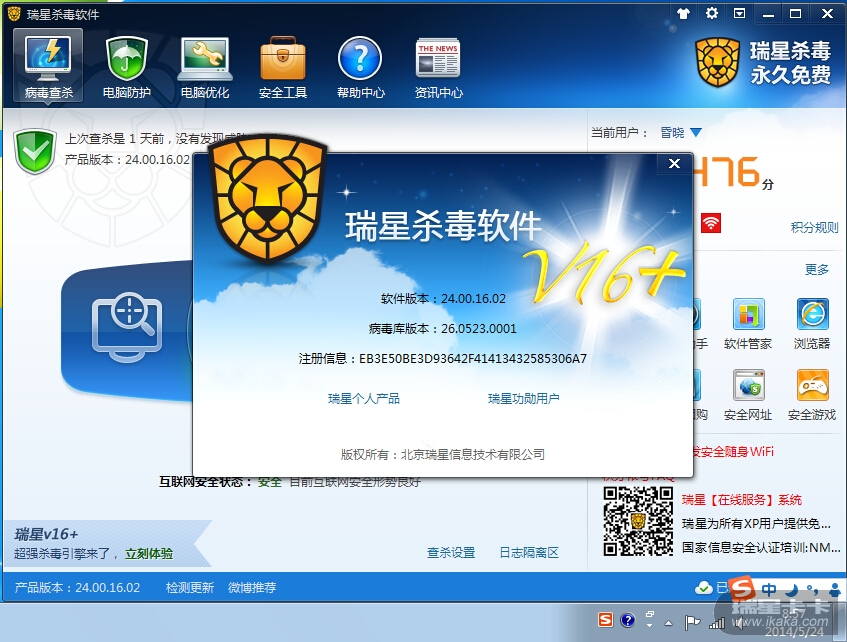The image size is (847, 642).
Task: Close the V16+ about dialog
Action: 674,164
